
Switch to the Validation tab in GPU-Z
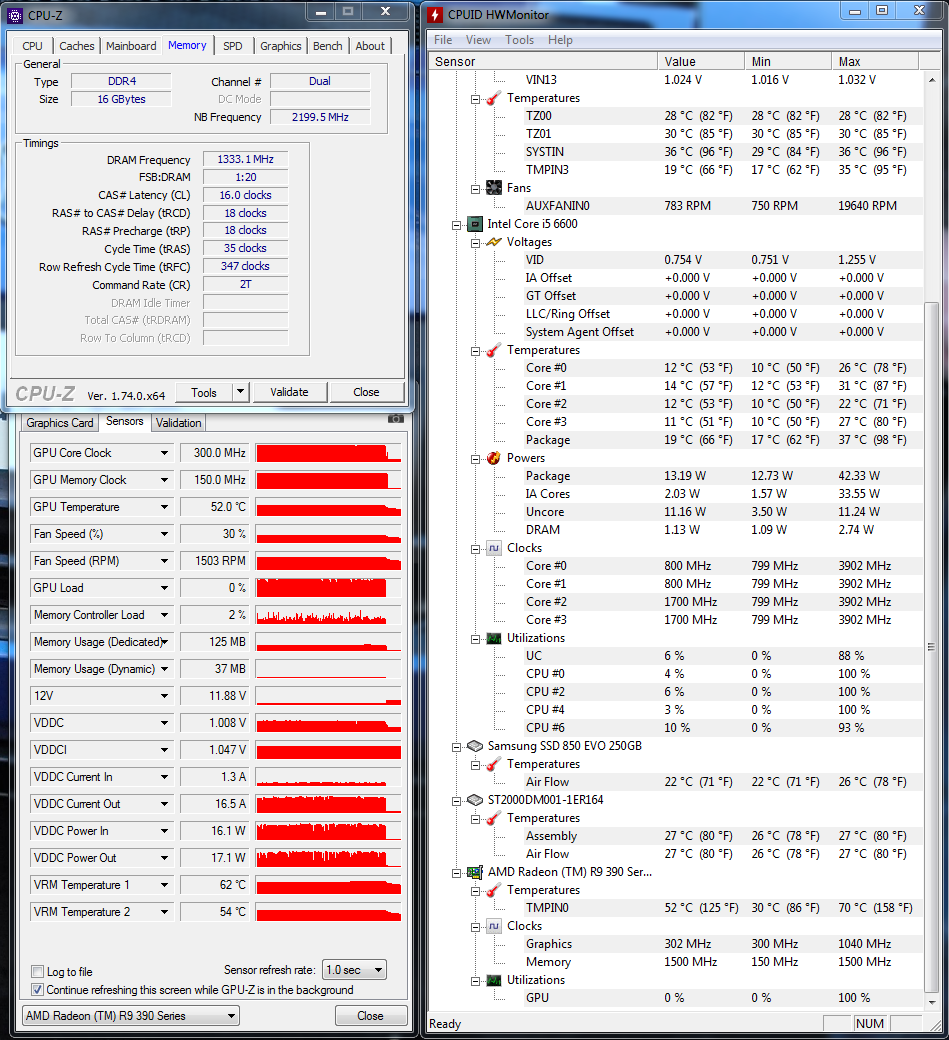click(x=178, y=422)
